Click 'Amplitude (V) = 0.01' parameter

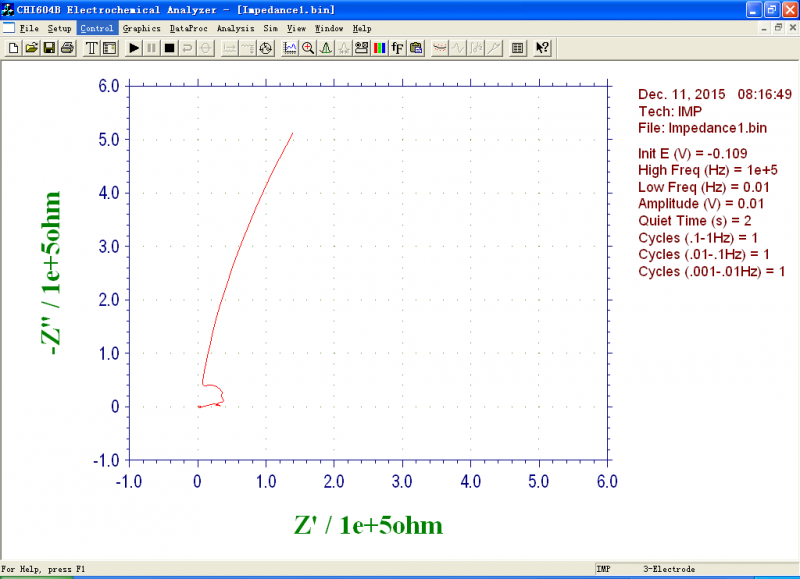tap(701, 204)
